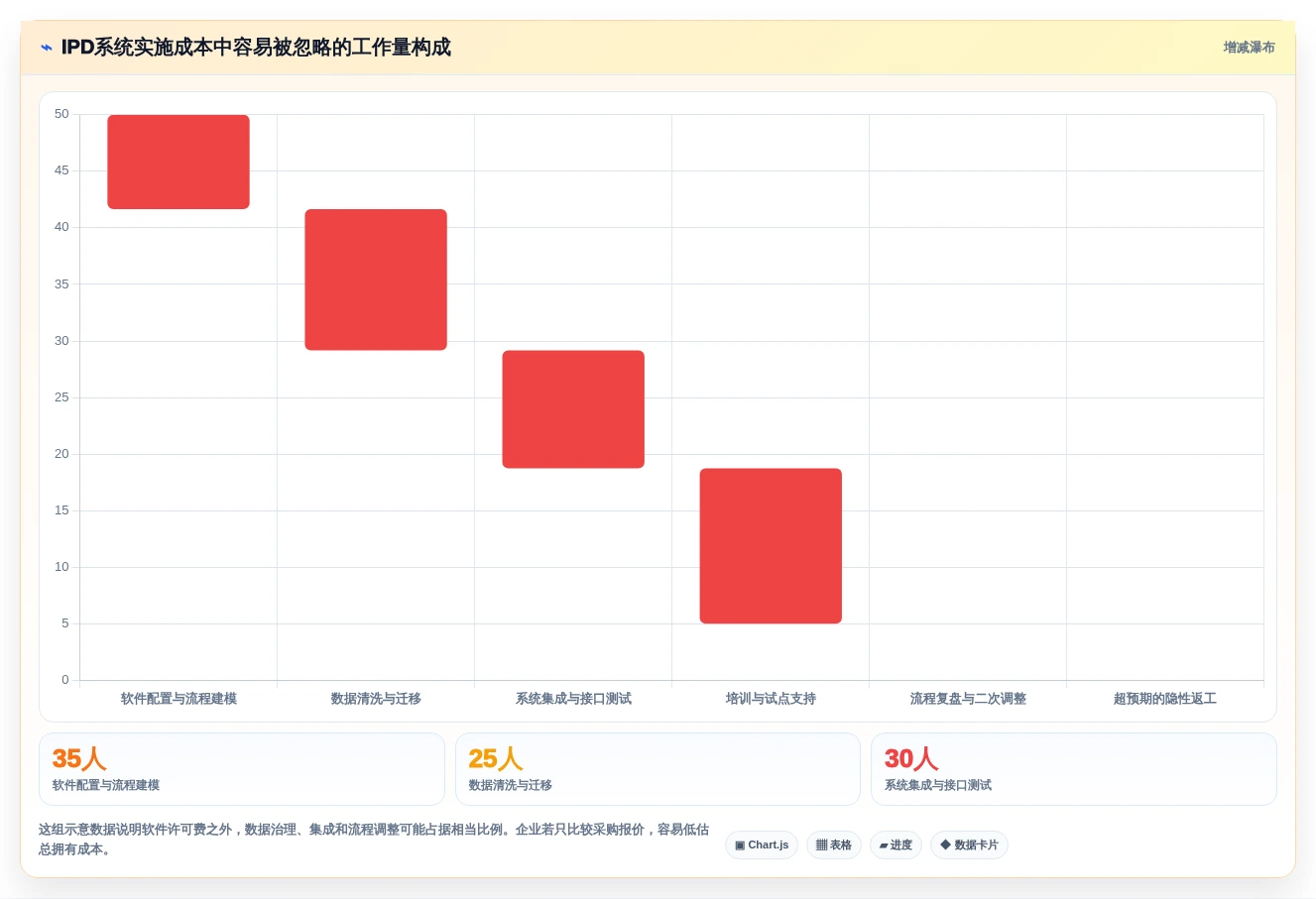
Task: Click the red bar for 培训与试点支持
Action: tap(771, 546)
